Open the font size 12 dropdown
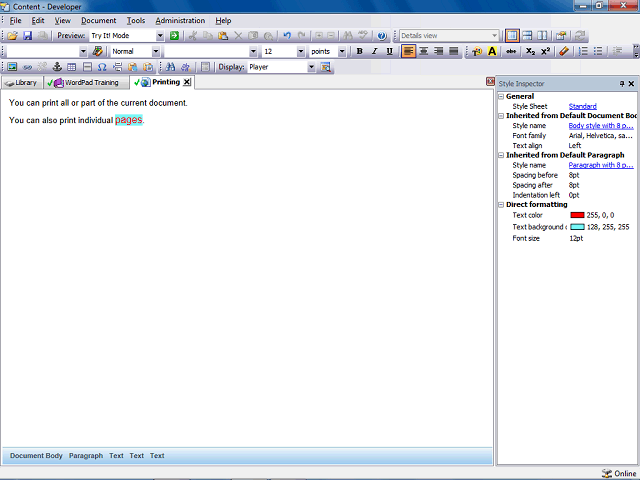The width and height of the screenshot is (640, 480). pos(301,51)
